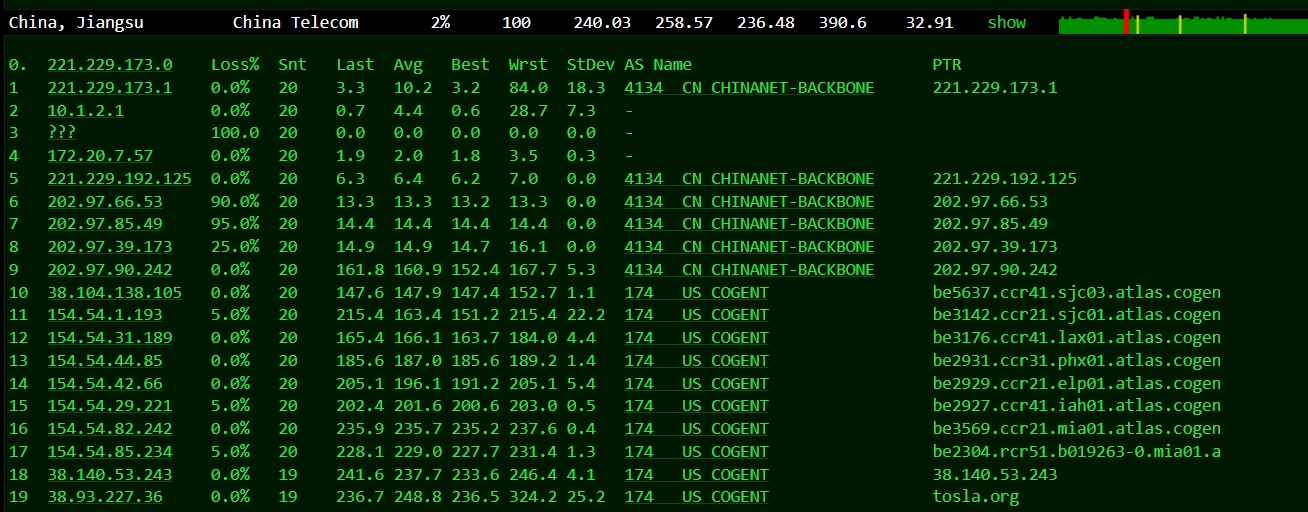Screen dimensions: 1308x512
Task: Select PTR be3176.ccr41.lax01.atlas.cogen
Action: (1077, 338)
